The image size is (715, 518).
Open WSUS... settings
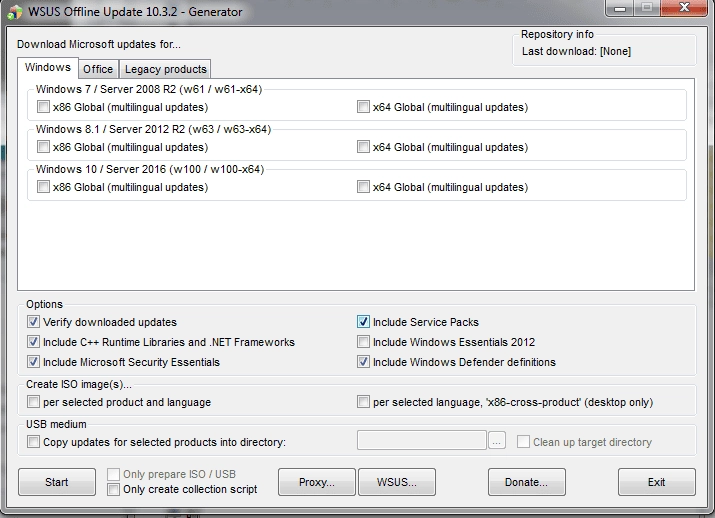397,482
